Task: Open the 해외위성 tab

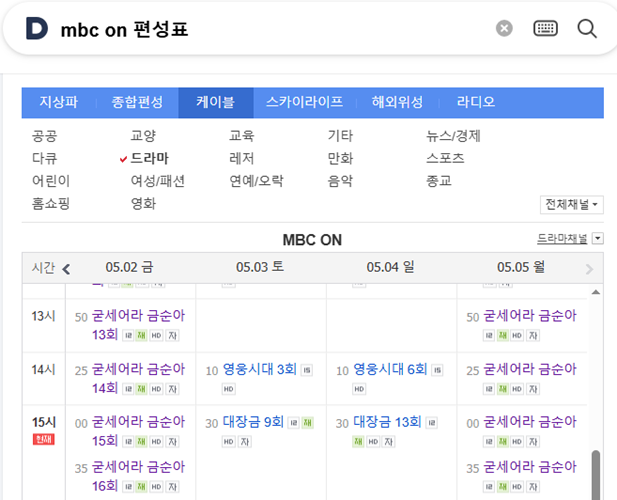Action: tap(397, 102)
